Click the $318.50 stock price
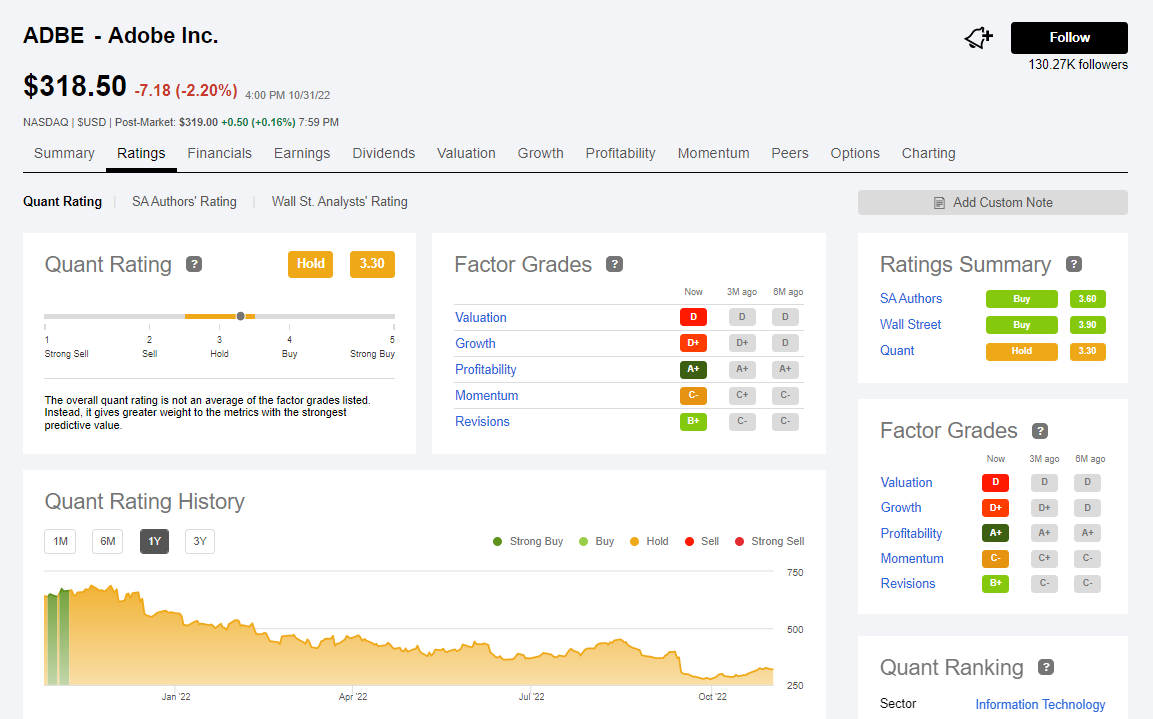The height and width of the screenshot is (719, 1153). (75, 86)
